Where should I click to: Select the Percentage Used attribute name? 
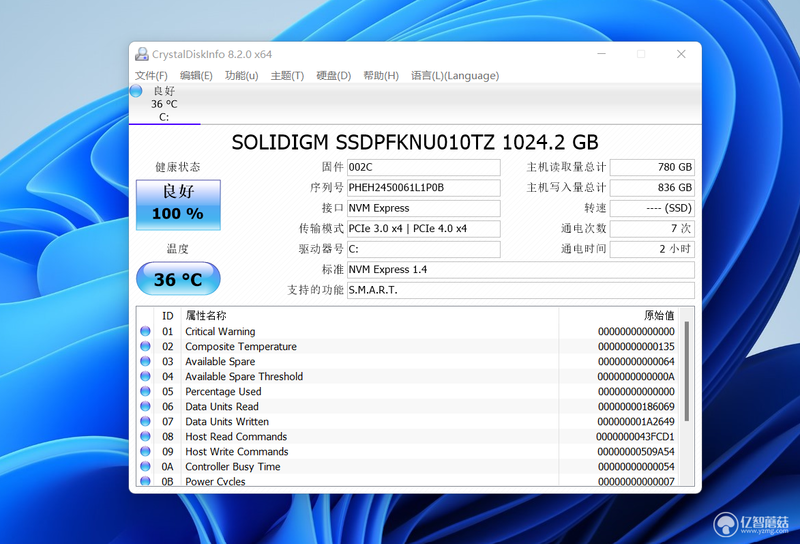click(x=223, y=391)
